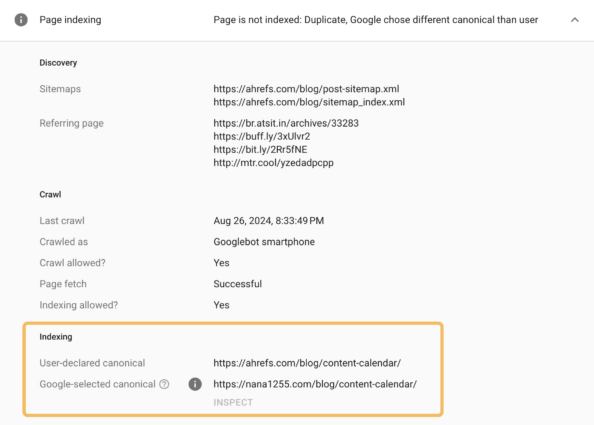The width and height of the screenshot is (594, 425).
Task: Open the sitemap_index.xml sitemap URL
Action: coord(309,102)
